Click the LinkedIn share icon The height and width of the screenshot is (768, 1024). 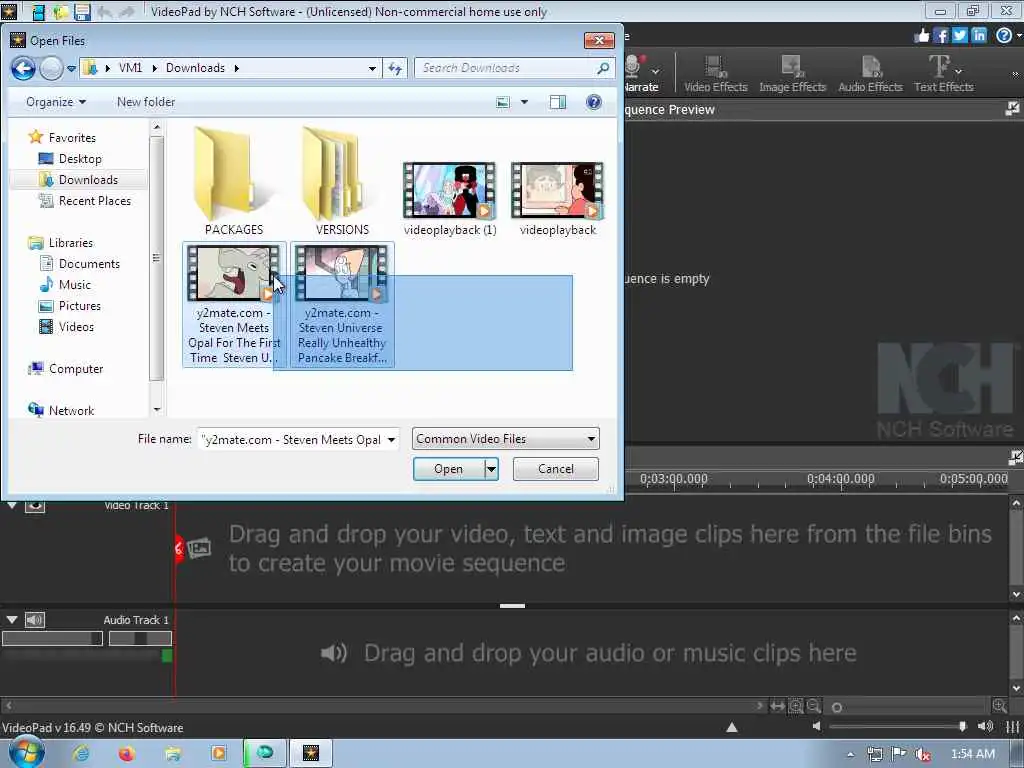click(x=978, y=36)
